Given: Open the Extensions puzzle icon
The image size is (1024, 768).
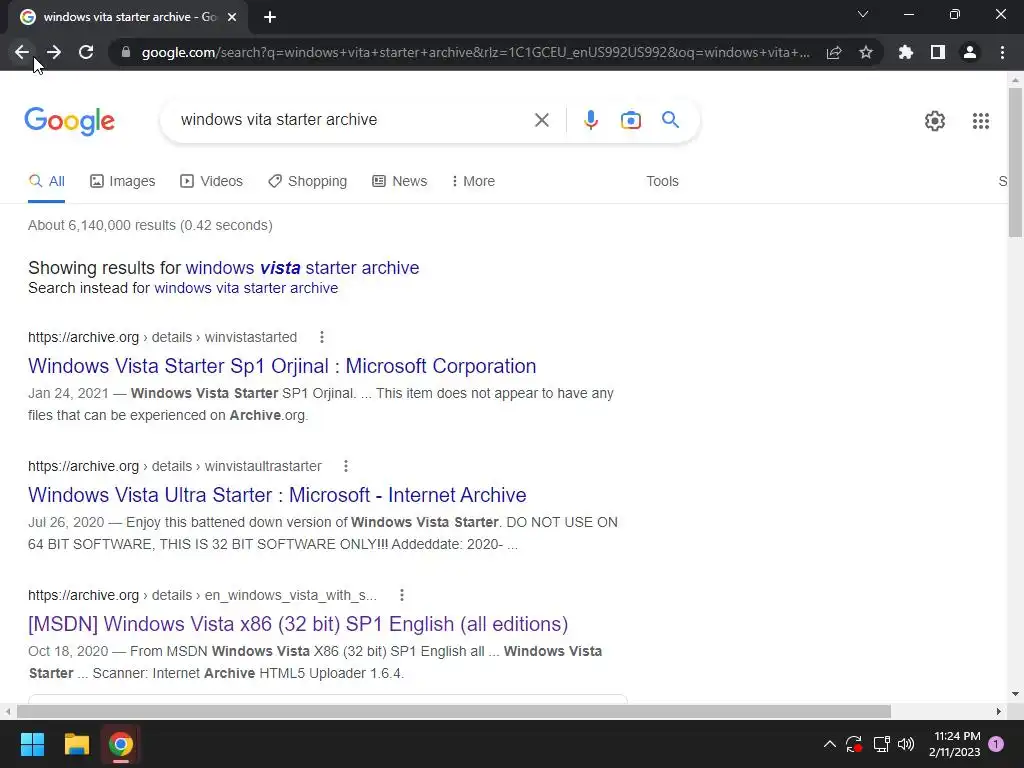Looking at the screenshot, I should point(905,52).
